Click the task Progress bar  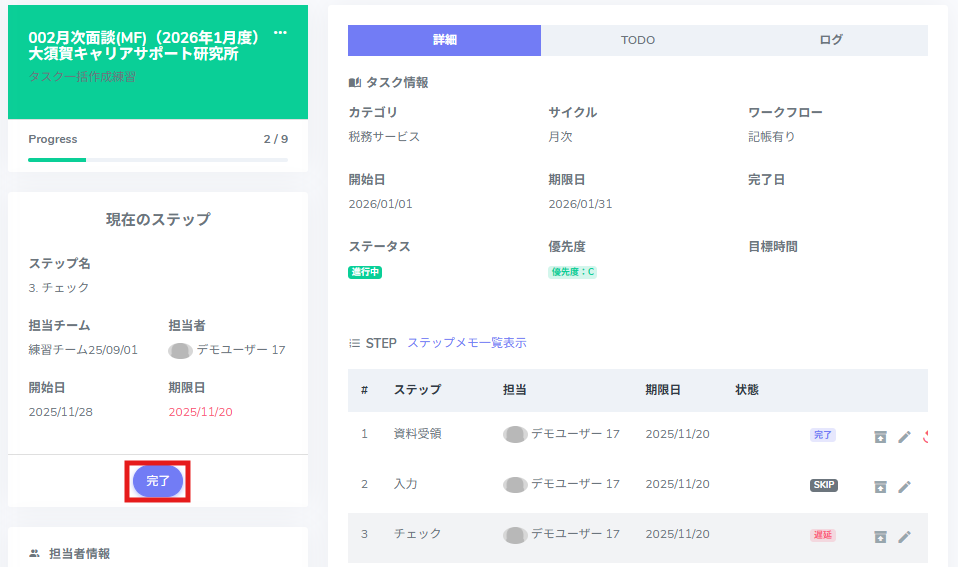point(158,159)
